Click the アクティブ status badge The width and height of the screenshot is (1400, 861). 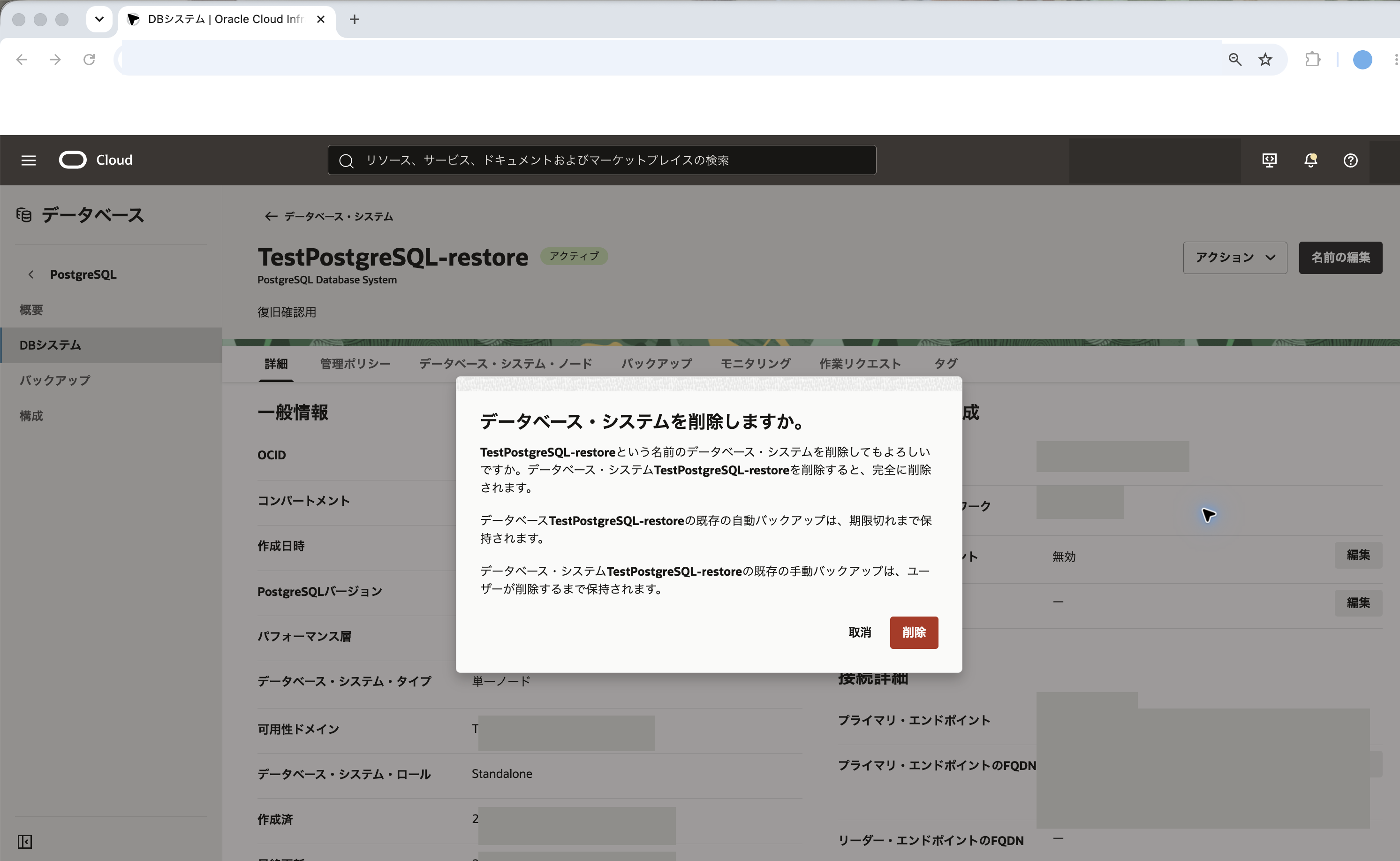pos(574,256)
